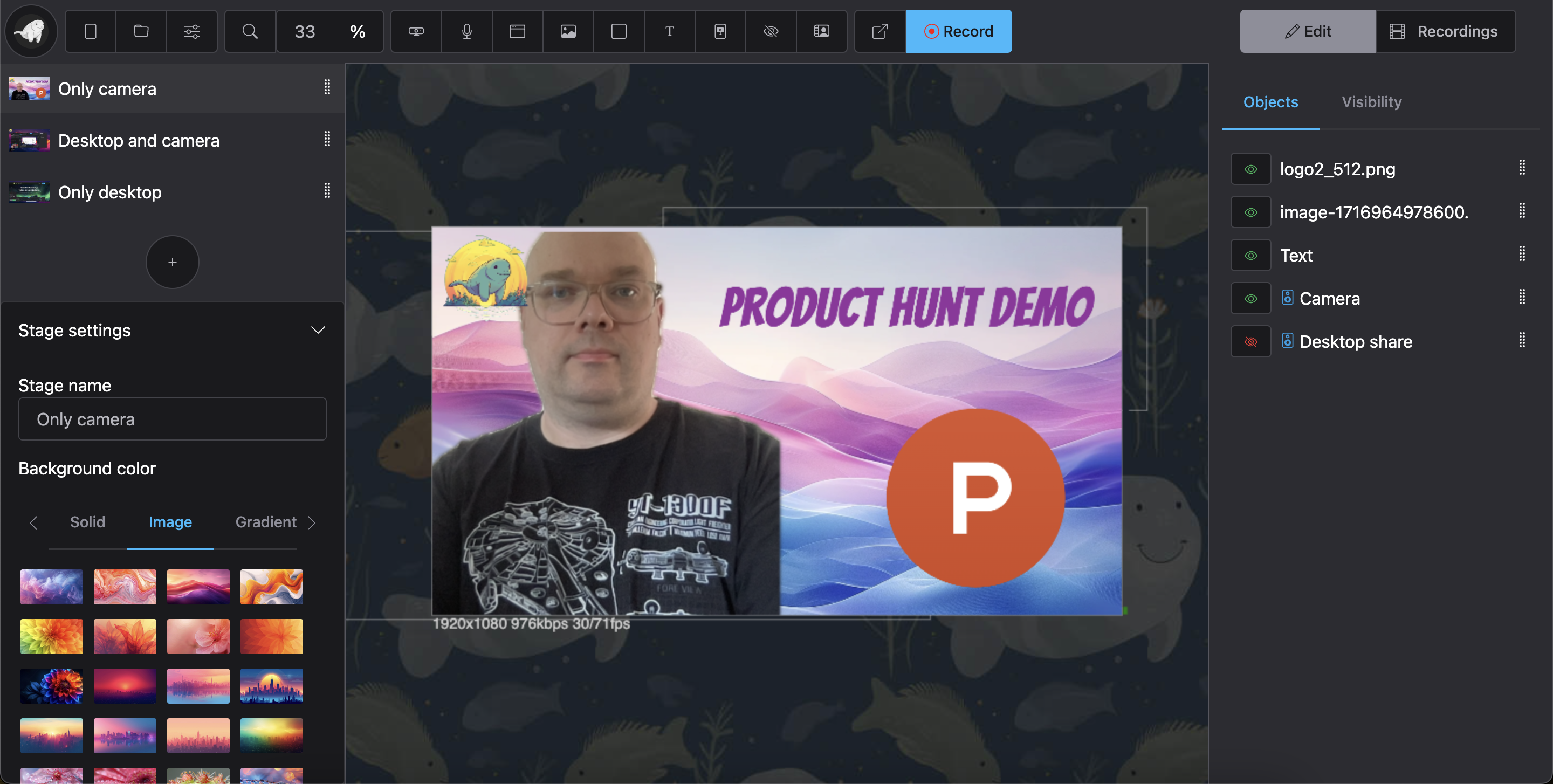Pick the green-orange gradient sunset background

[x=271, y=735]
